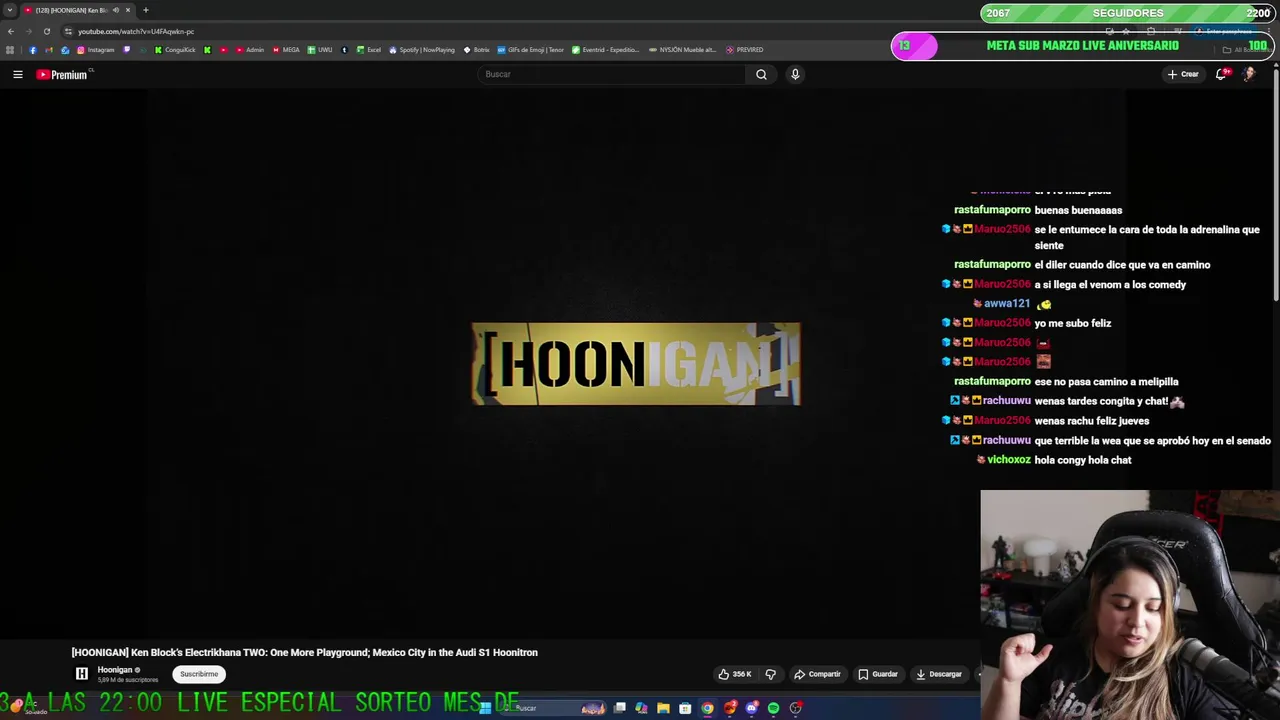Open File Explorer from taskbar

[x=663, y=708]
